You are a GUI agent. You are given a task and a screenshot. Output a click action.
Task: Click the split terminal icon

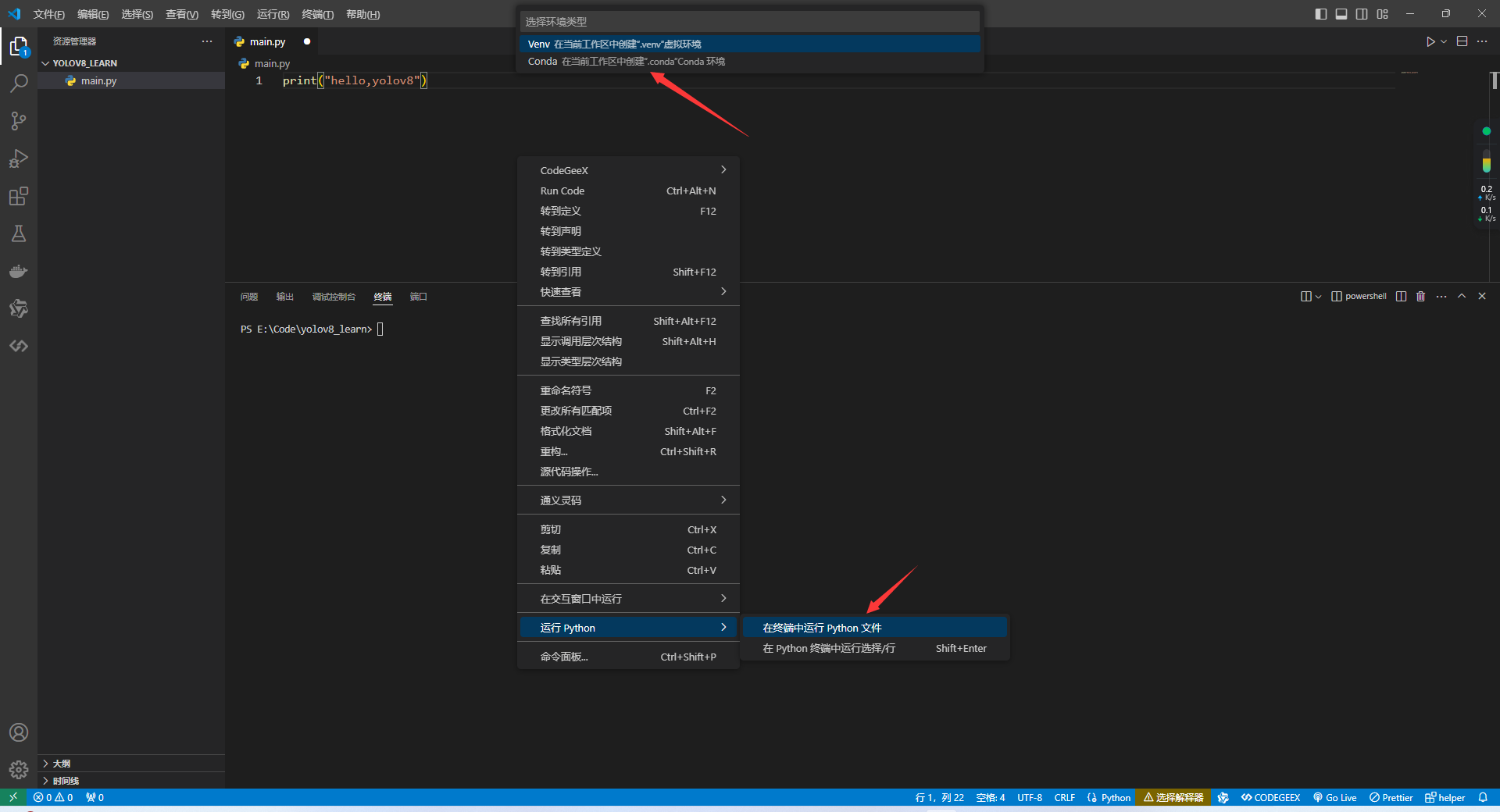(x=1402, y=297)
